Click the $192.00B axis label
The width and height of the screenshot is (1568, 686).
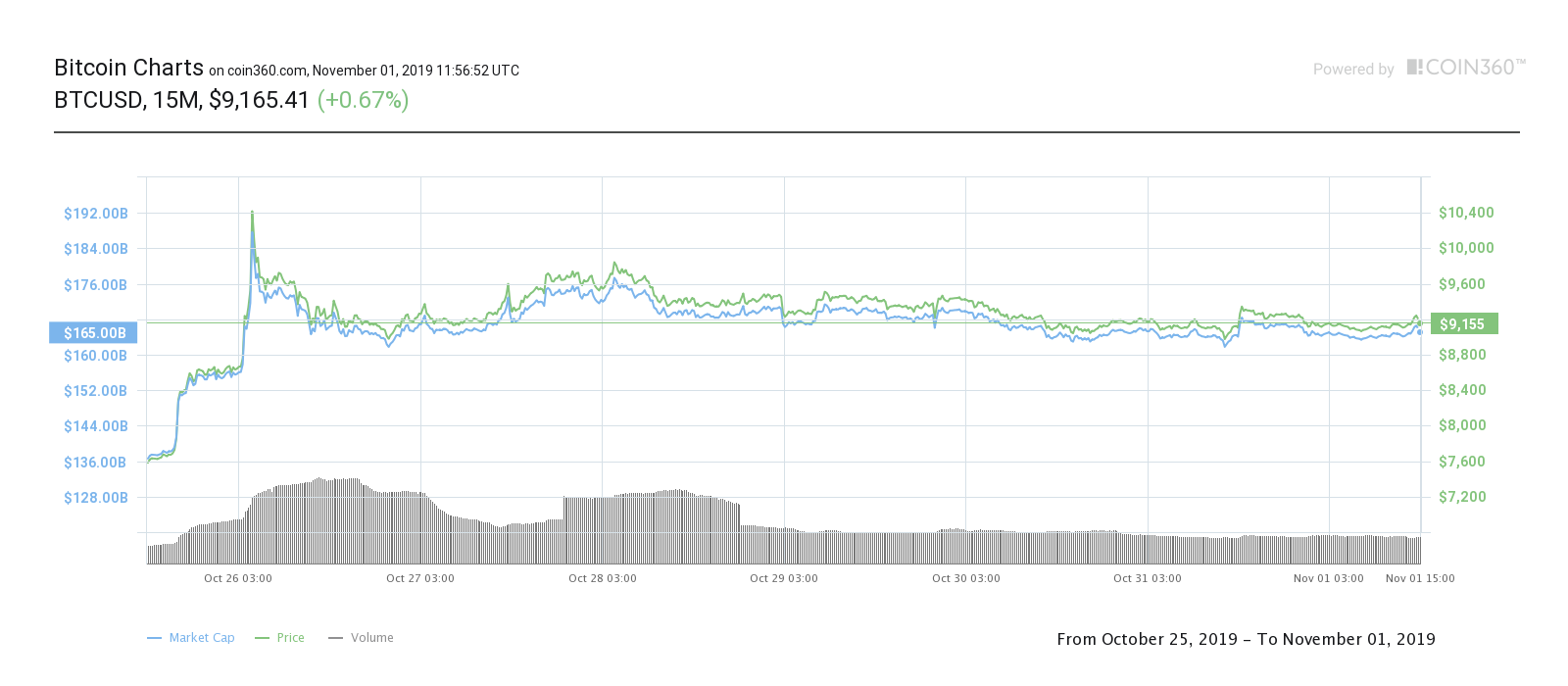coord(96,214)
